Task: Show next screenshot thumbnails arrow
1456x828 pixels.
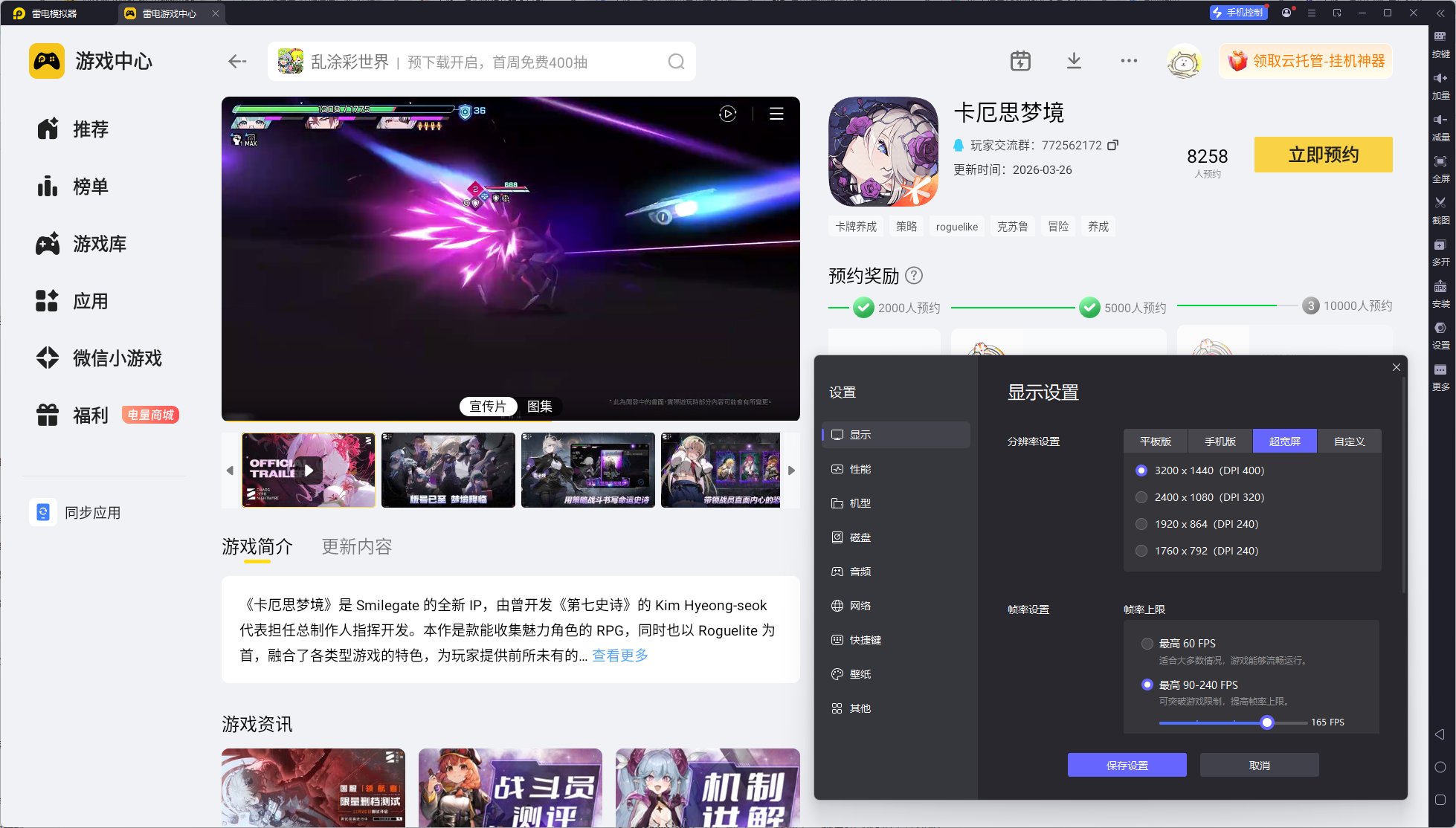Action: point(791,470)
